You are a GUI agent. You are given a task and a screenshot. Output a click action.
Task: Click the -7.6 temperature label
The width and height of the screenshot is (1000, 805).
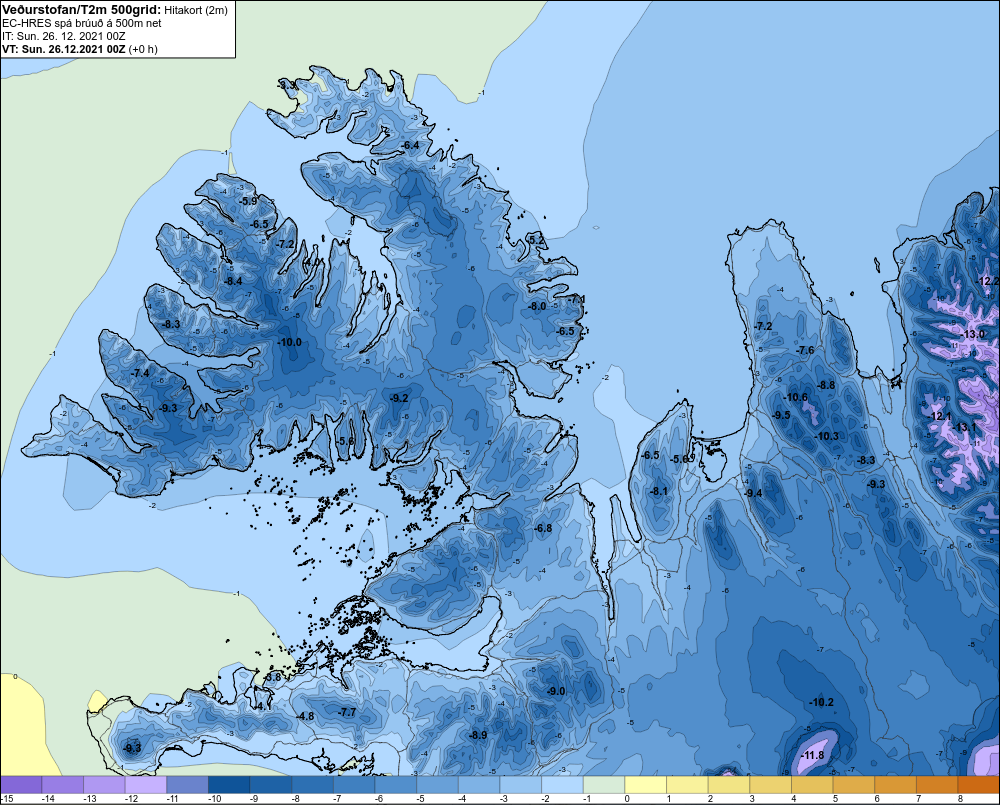tap(805, 350)
